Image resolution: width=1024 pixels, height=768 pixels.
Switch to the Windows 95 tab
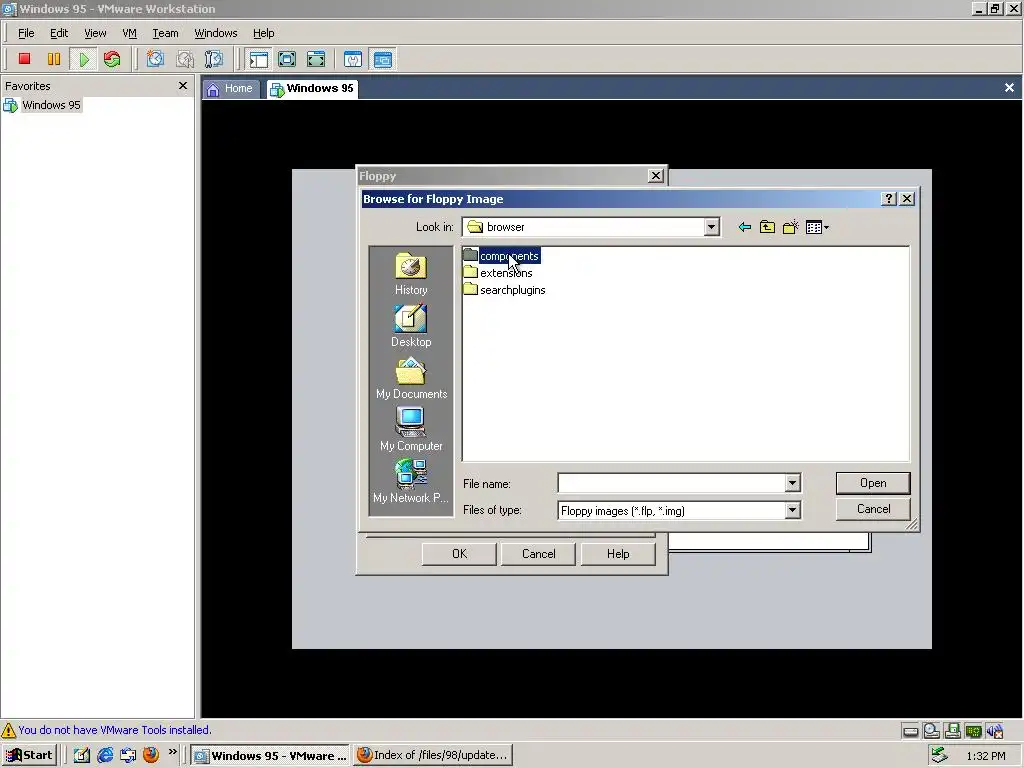click(x=312, y=89)
